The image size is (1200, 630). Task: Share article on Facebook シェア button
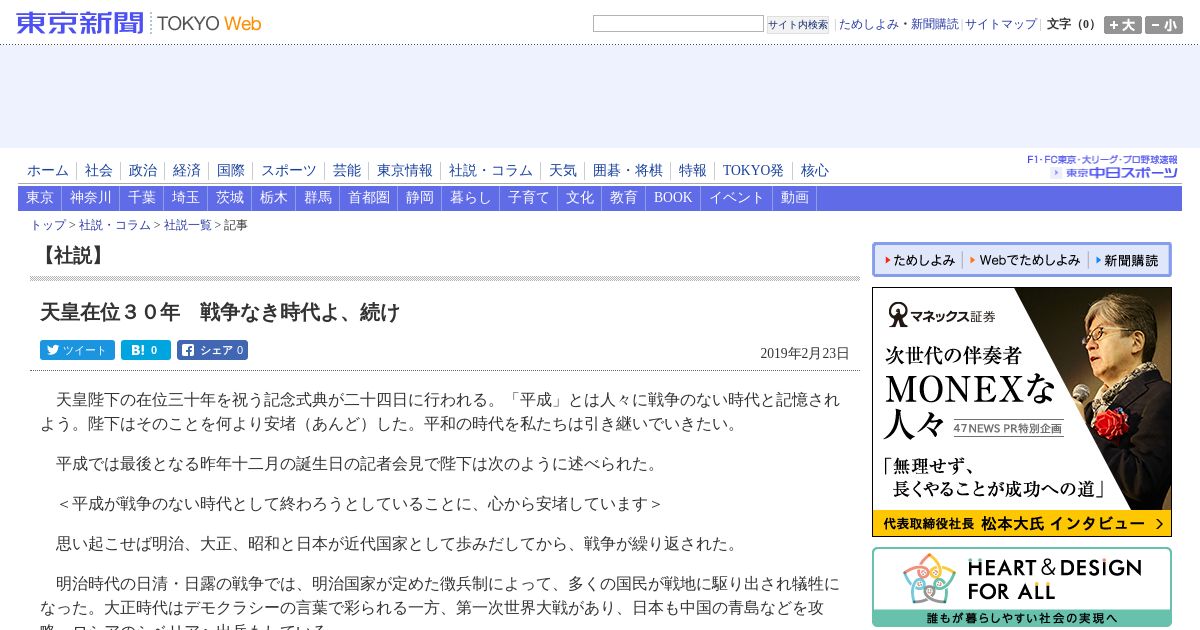(x=212, y=350)
